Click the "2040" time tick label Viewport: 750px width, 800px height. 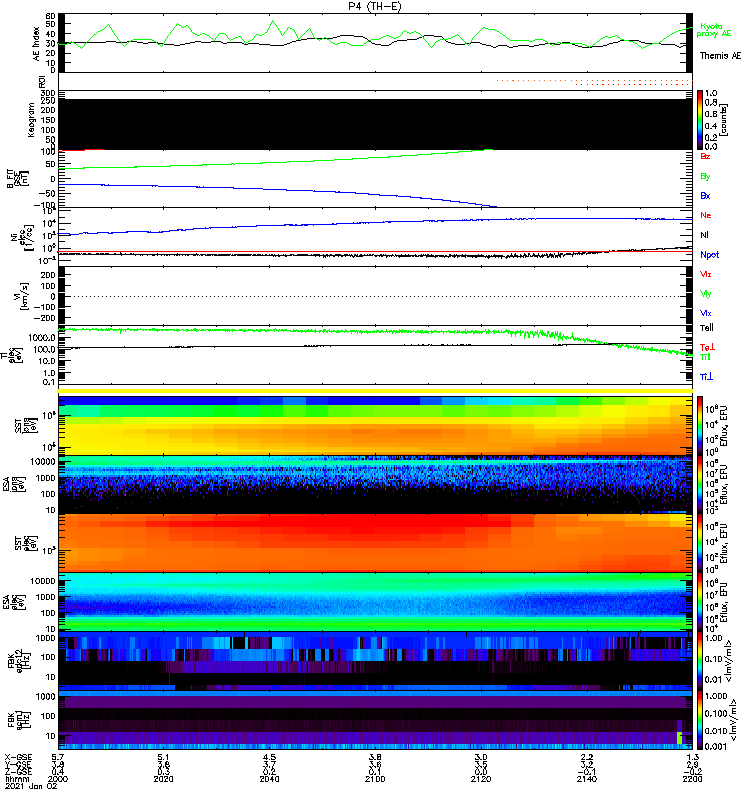(x=269, y=779)
